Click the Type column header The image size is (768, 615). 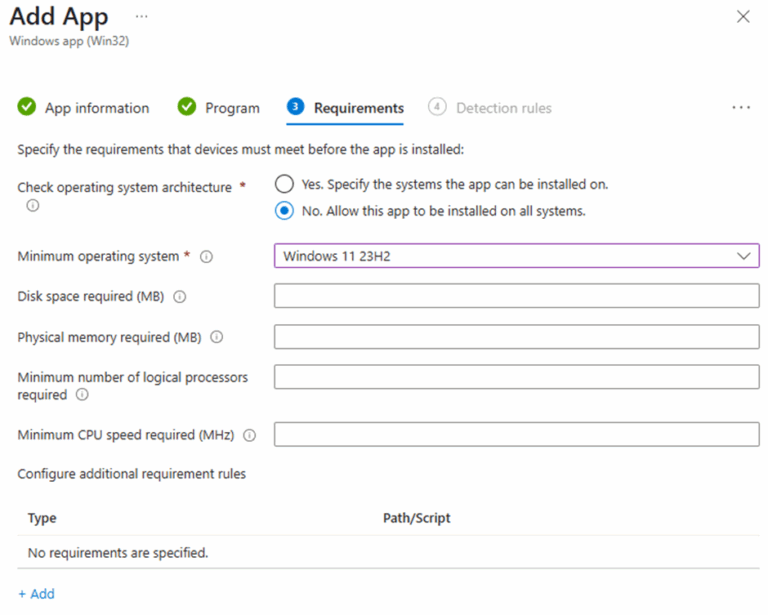[42, 518]
